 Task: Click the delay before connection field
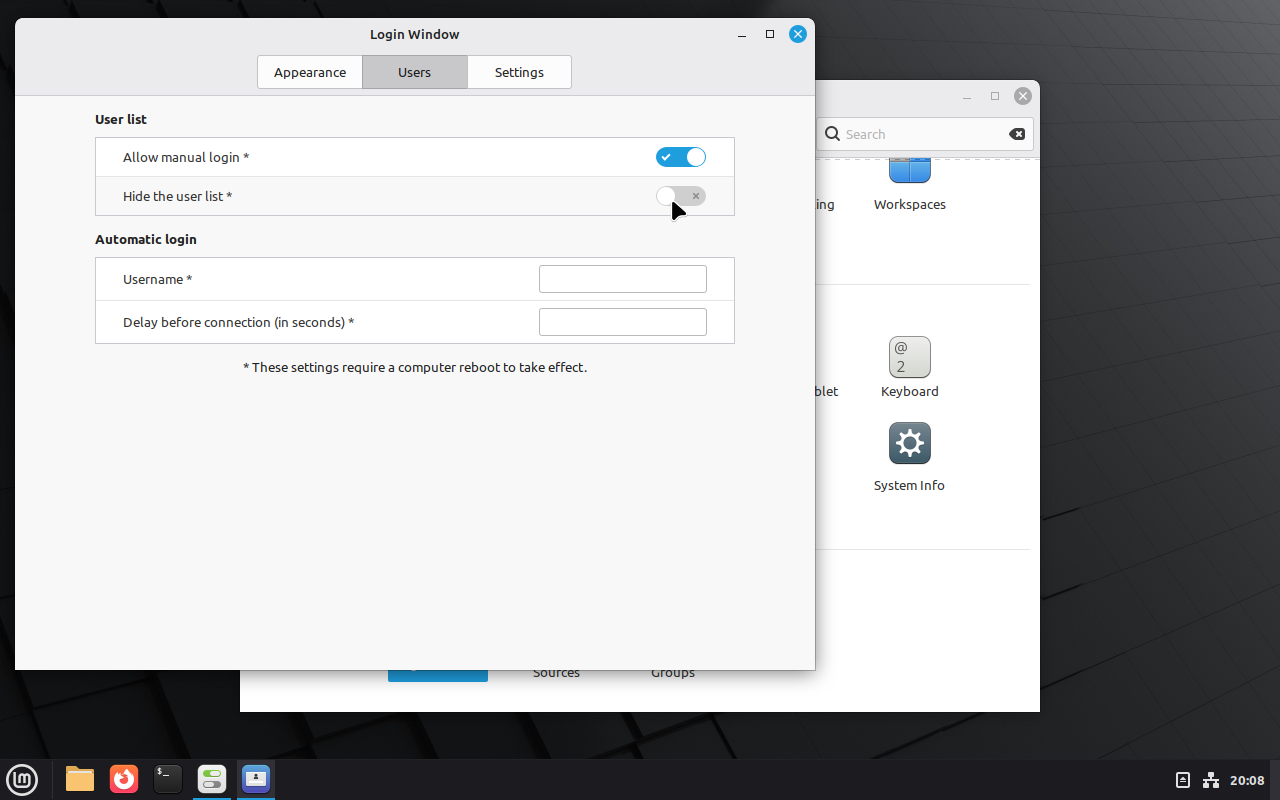[622, 321]
